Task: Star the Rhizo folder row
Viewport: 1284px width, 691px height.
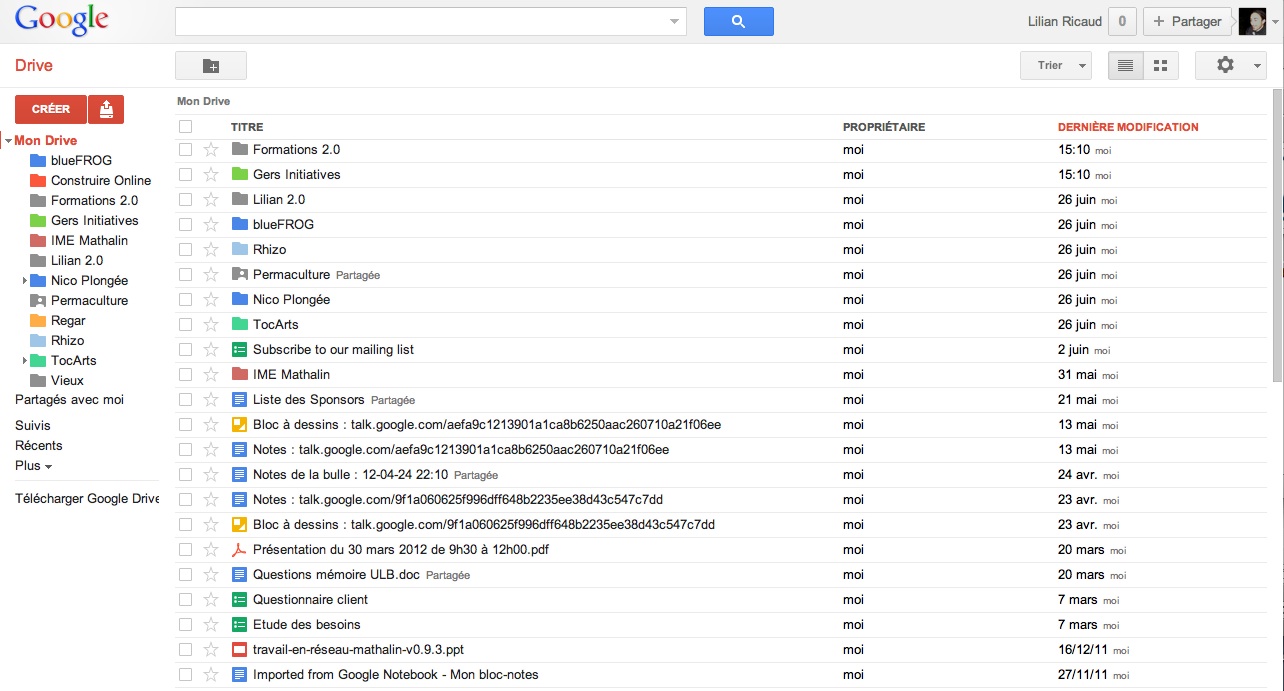Action: click(x=211, y=250)
